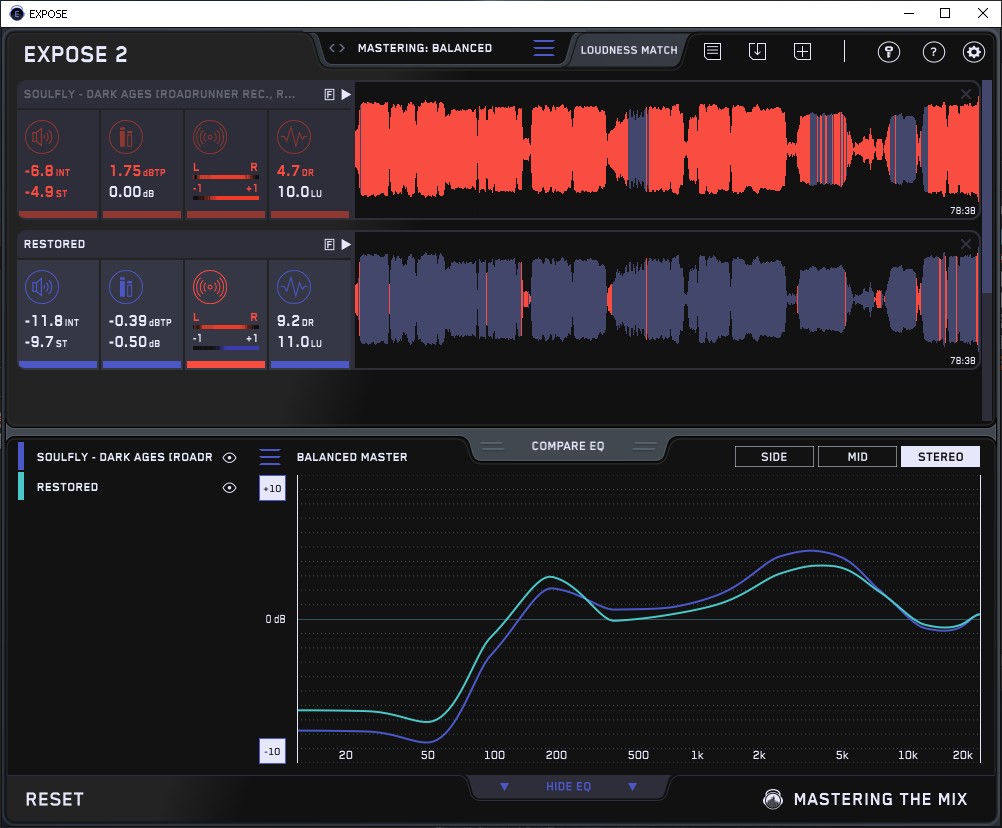The width and height of the screenshot is (1002, 828).
Task: Click the file icon on the Soulfly track header
Action: [330, 95]
